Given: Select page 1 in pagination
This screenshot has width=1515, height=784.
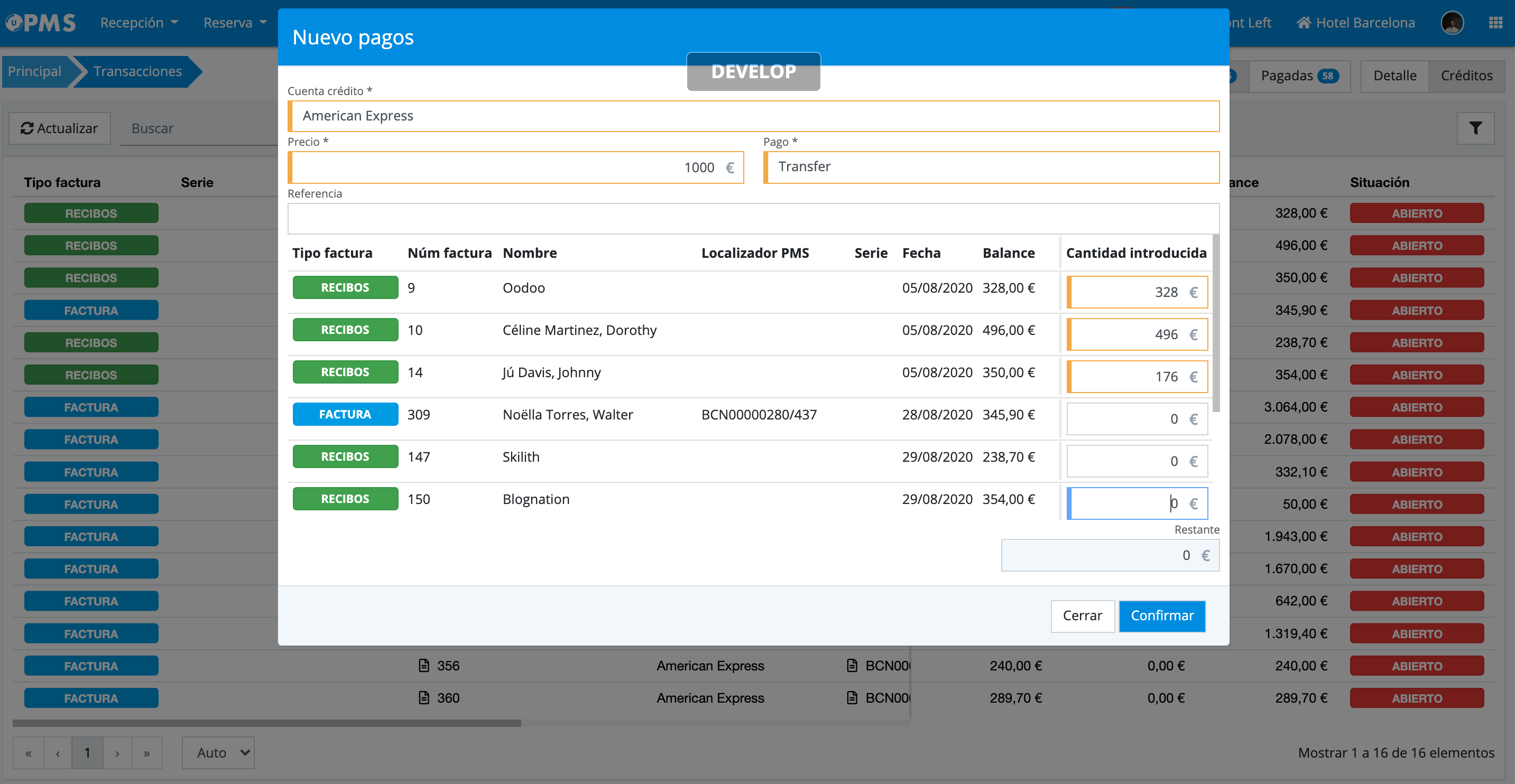Looking at the screenshot, I should (87, 753).
